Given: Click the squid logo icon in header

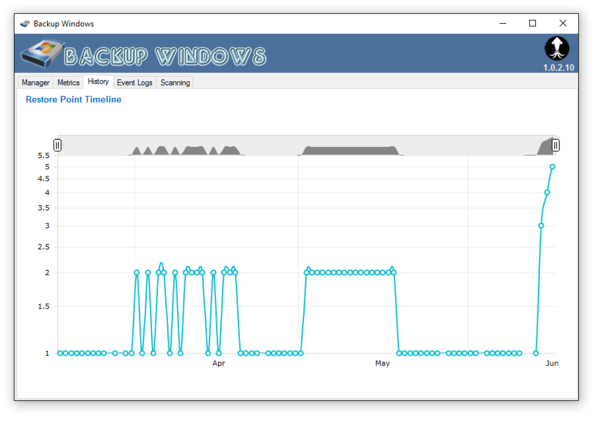Looking at the screenshot, I should 557,49.
